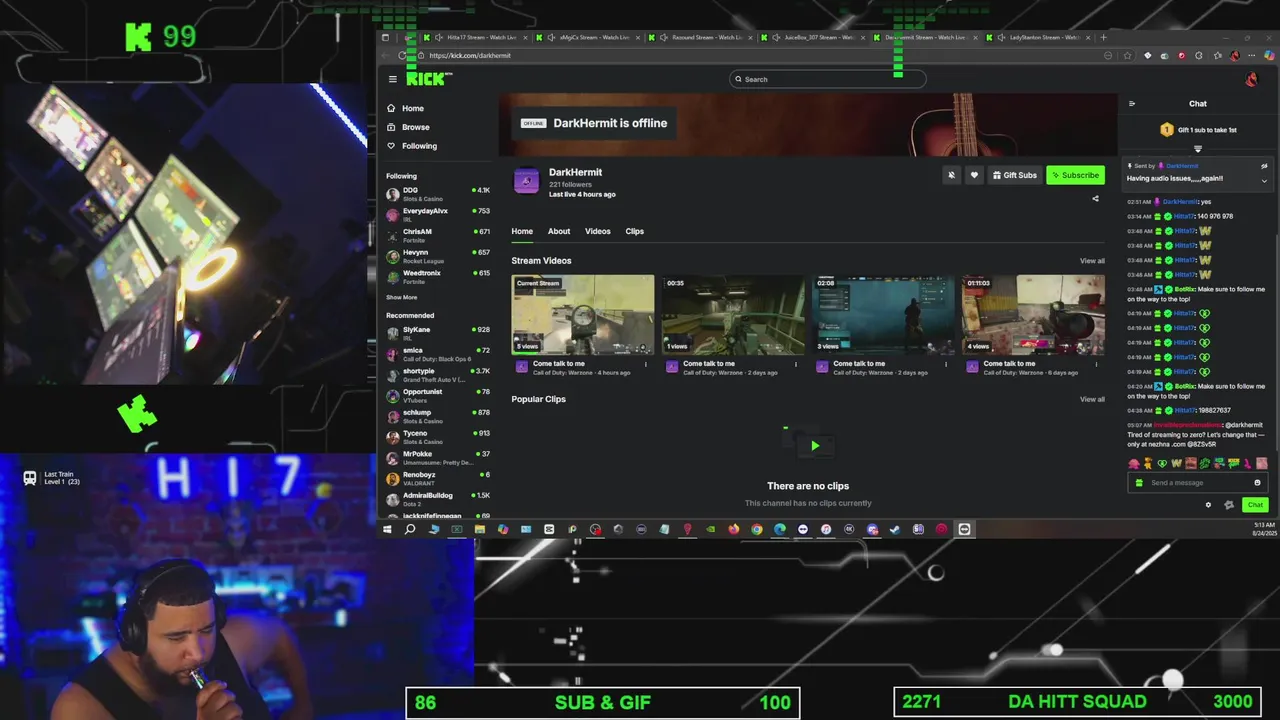Open the chat emoji picker
This screenshot has height=720, width=1280.
1257,483
